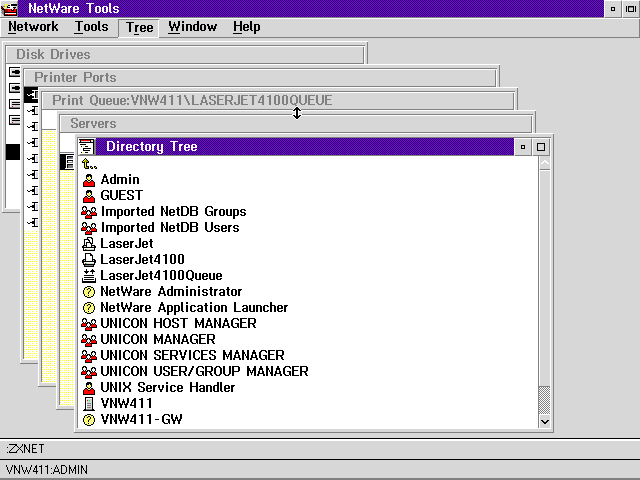
Task: Select UNICON USER/GROUP MANAGER text
Action: coord(204,371)
